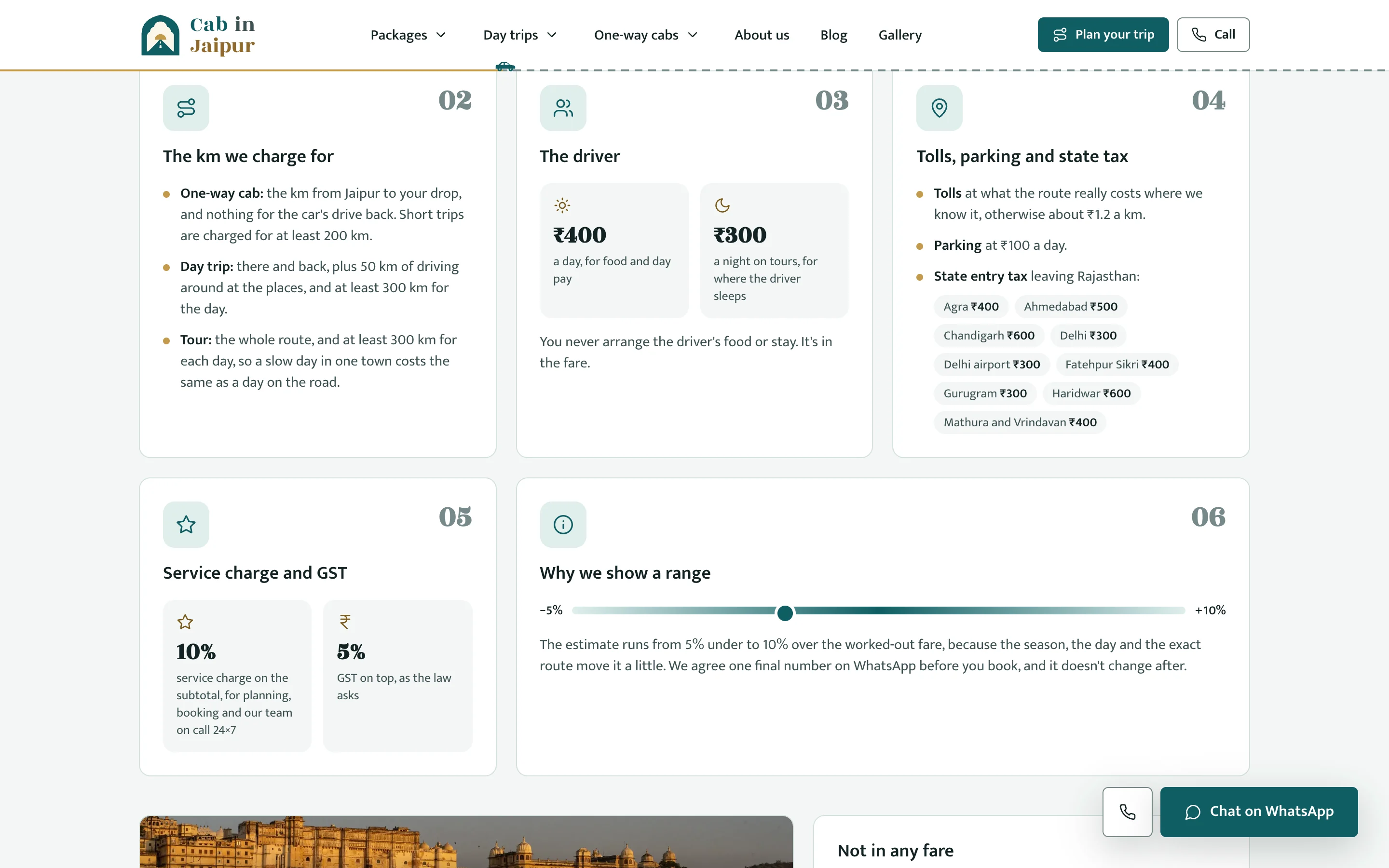Click the Cab in Jaipur logo
Screen dimensions: 1389x868
coord(198,35)
